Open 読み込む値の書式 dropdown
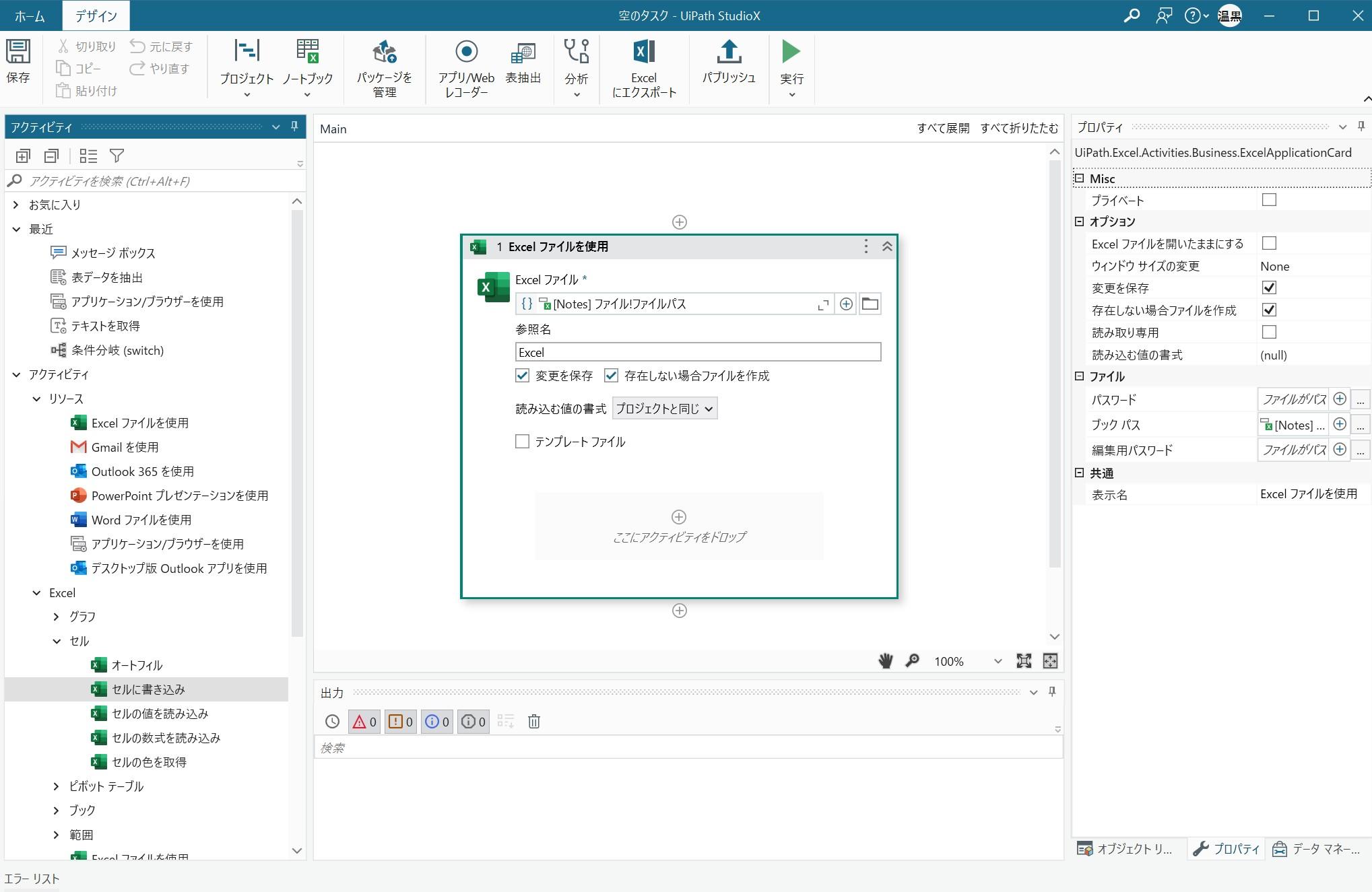This screenshot has width=1372, height=892. (664, 409)
